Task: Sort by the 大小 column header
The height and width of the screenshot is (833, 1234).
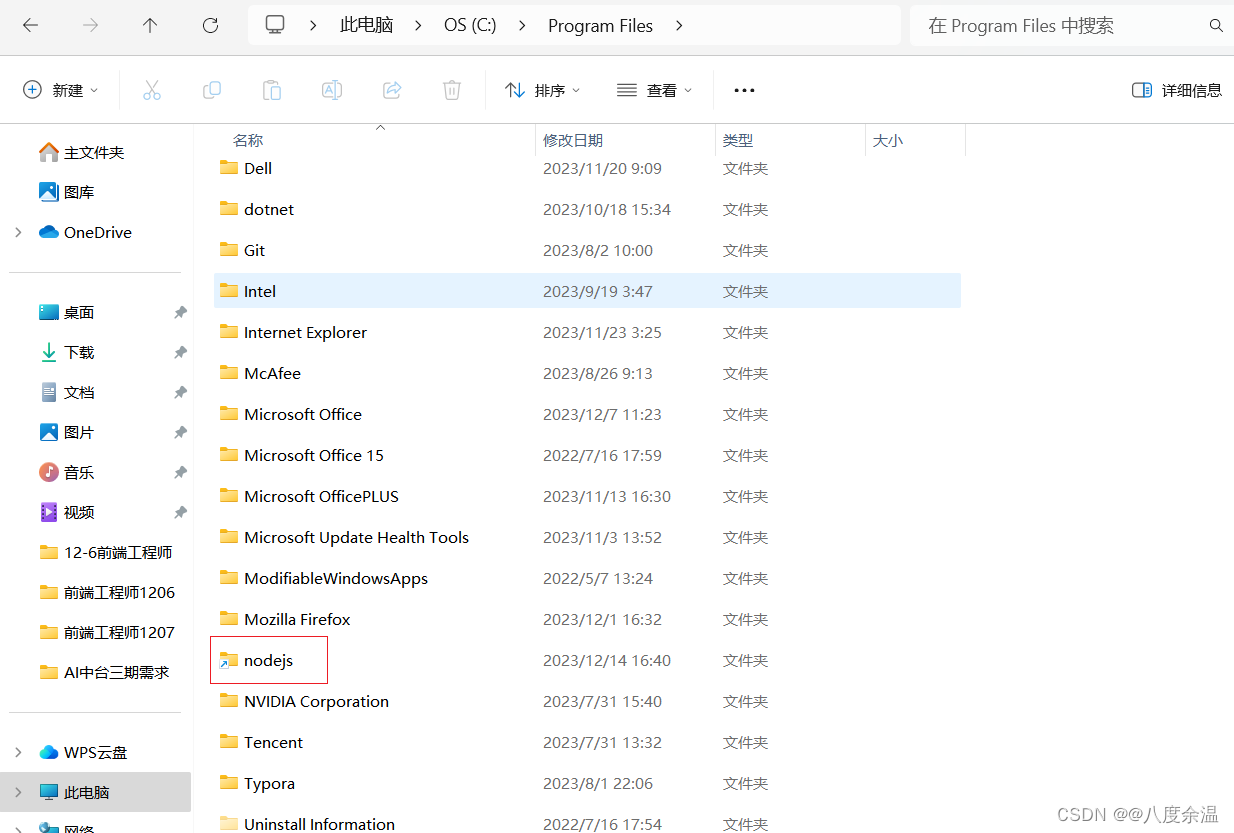Action: pyautogui.click(x=888, y=141)
